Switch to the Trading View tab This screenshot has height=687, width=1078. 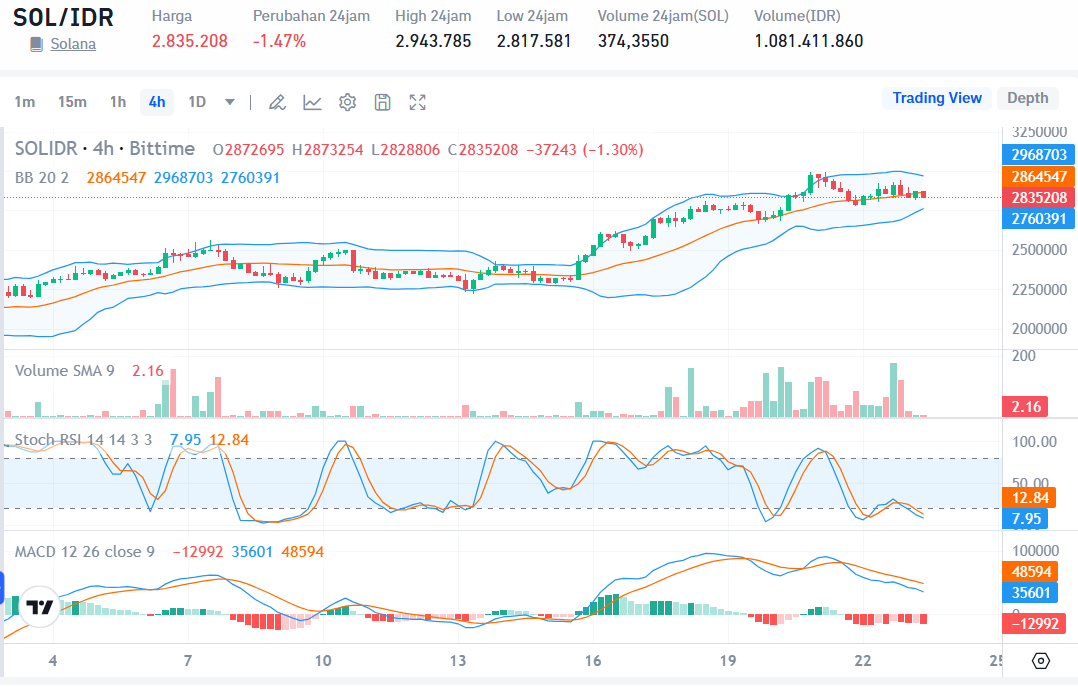937,97
